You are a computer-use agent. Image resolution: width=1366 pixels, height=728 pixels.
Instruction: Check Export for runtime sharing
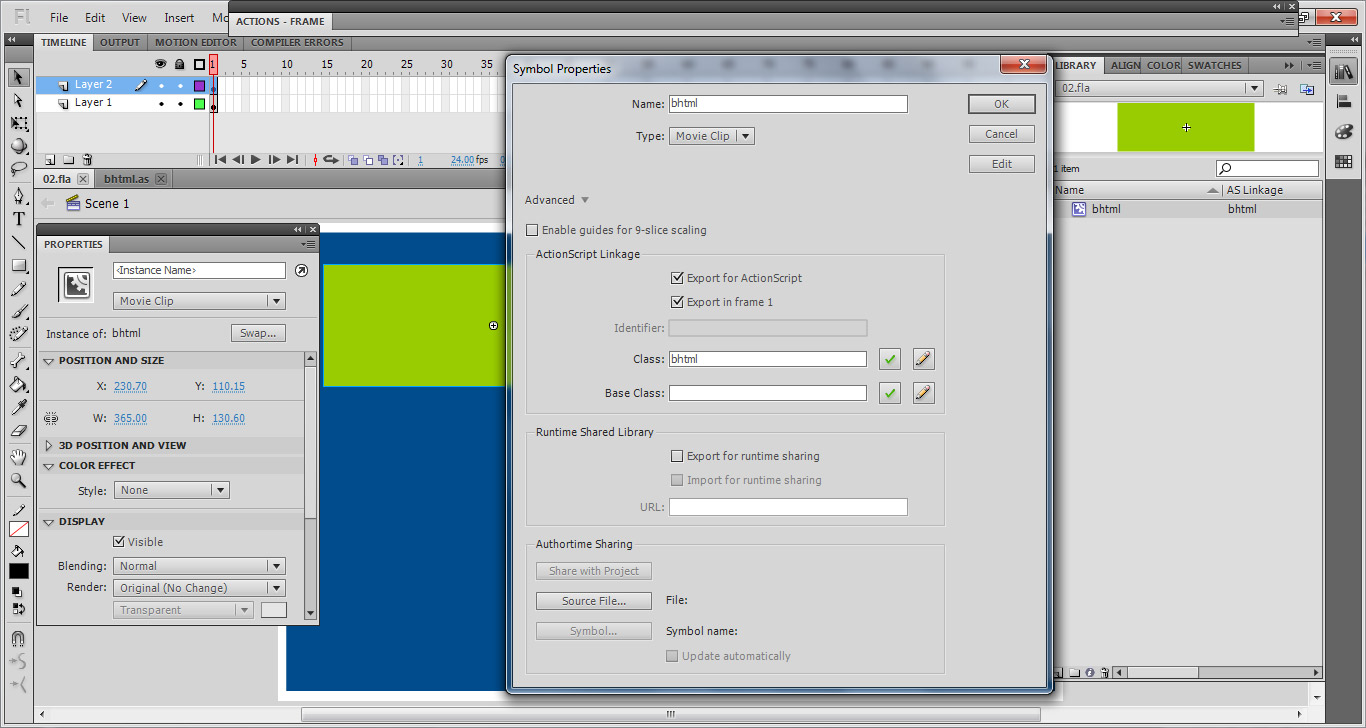pos(678,456)
